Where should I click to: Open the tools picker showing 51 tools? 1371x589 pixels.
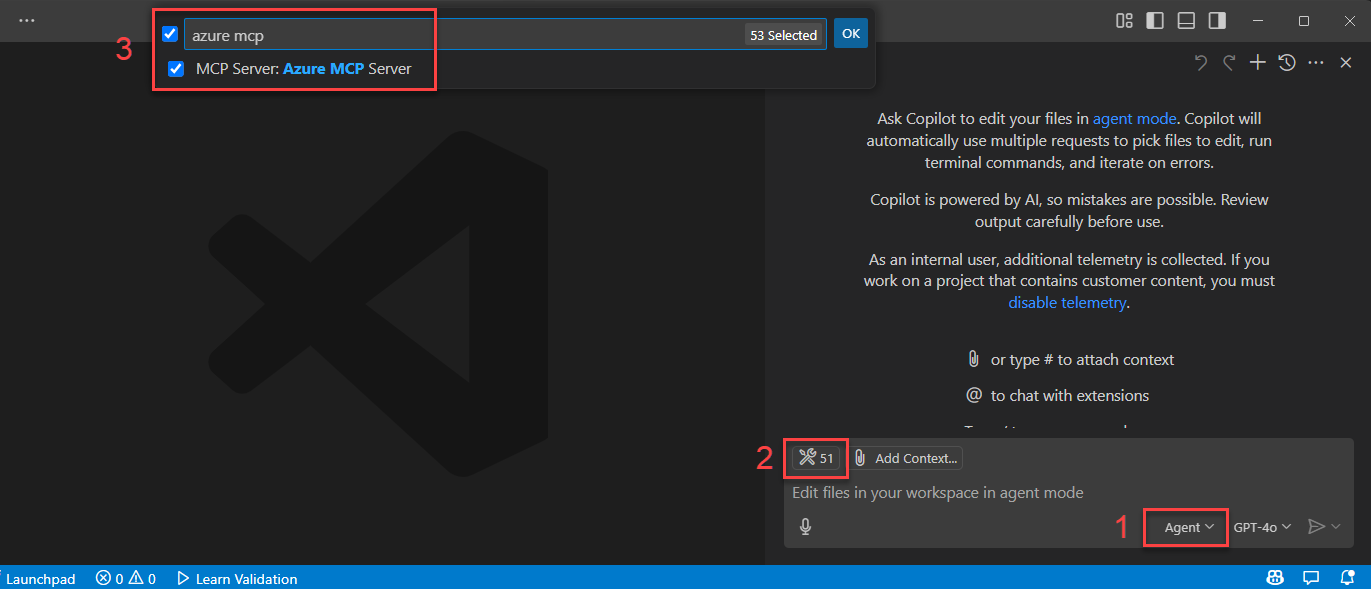pyautogui.click(x=815, y=457)
